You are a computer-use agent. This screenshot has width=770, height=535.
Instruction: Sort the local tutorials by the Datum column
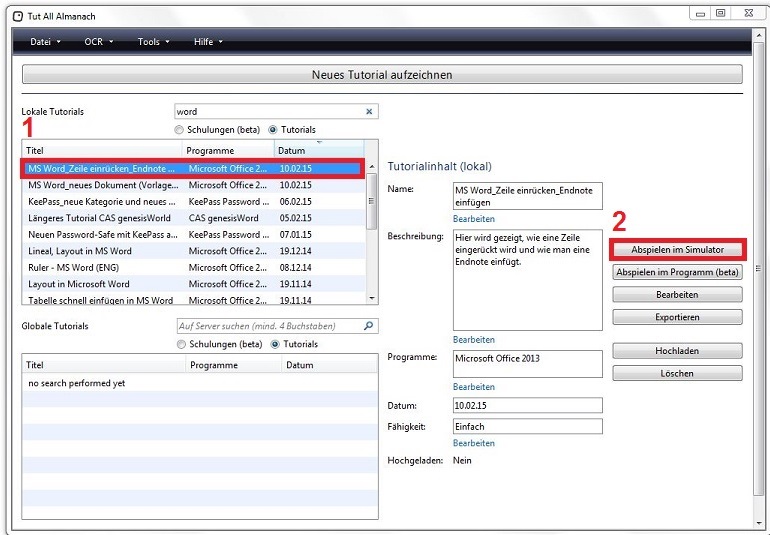point(320,150)
